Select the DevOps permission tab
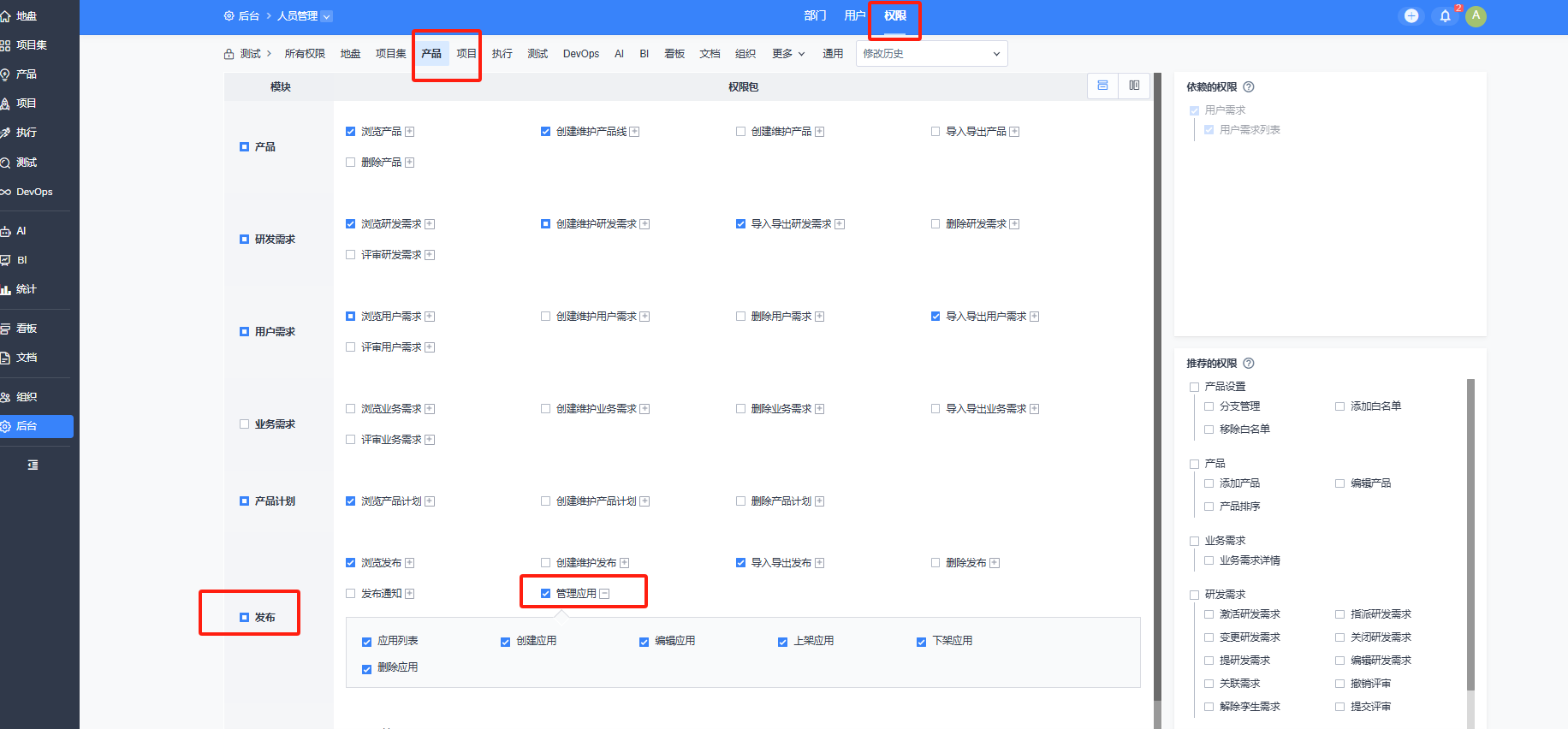The height and width of the screenshot is (729, 1568). pyautogui.click(x=581, y=53)
